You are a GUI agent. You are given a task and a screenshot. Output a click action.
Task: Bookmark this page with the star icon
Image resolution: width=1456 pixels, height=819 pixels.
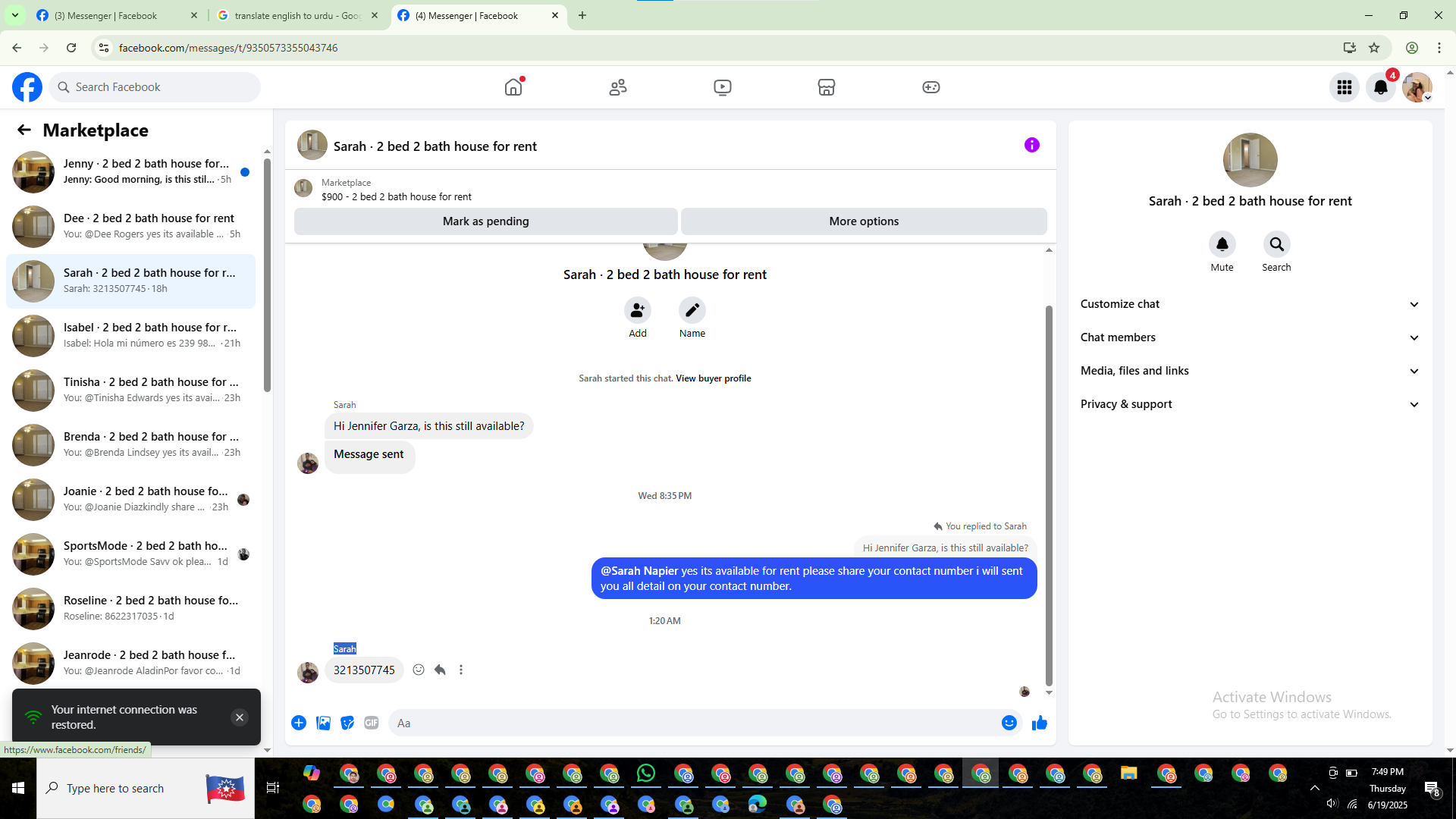pos(1374,48)
